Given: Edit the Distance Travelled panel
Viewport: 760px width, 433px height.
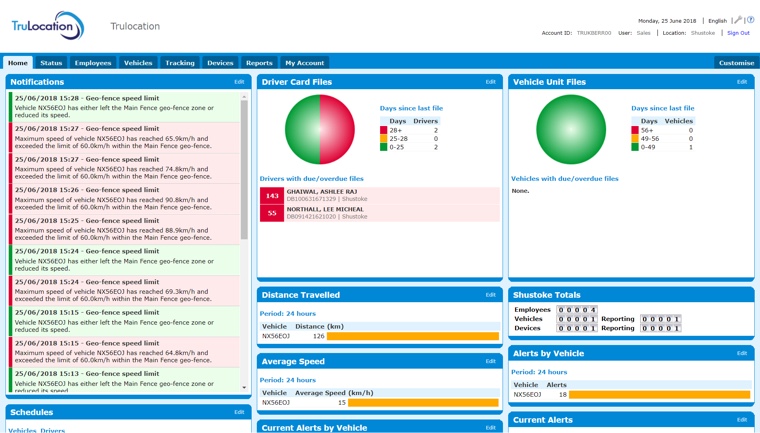Looking at the screenshot, I should 490,295.
